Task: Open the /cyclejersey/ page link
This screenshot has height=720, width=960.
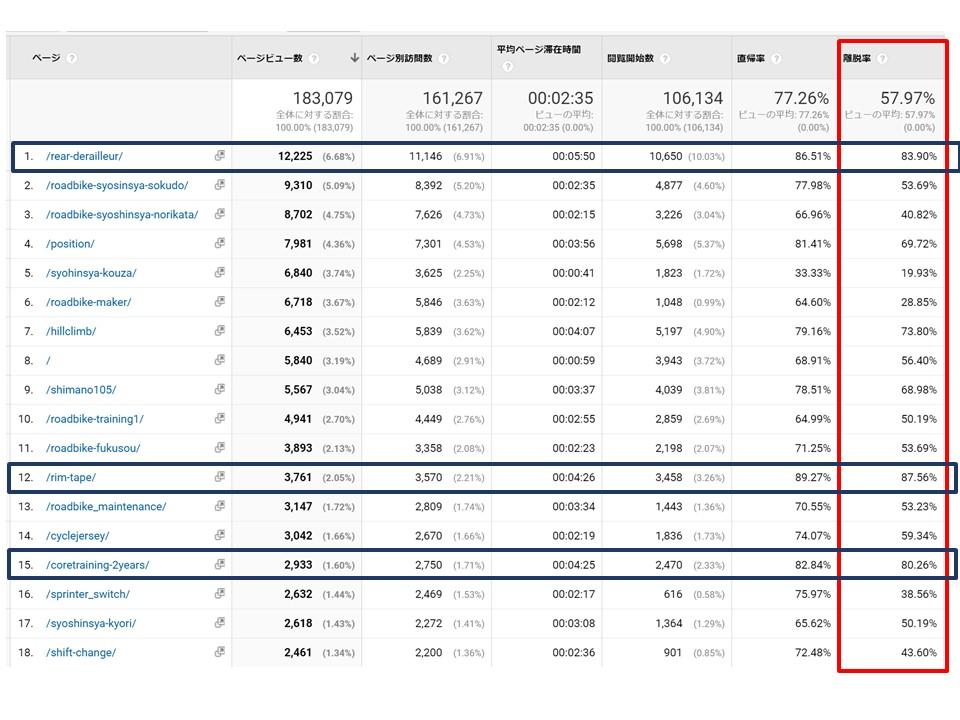Action: tap(77, 536)
